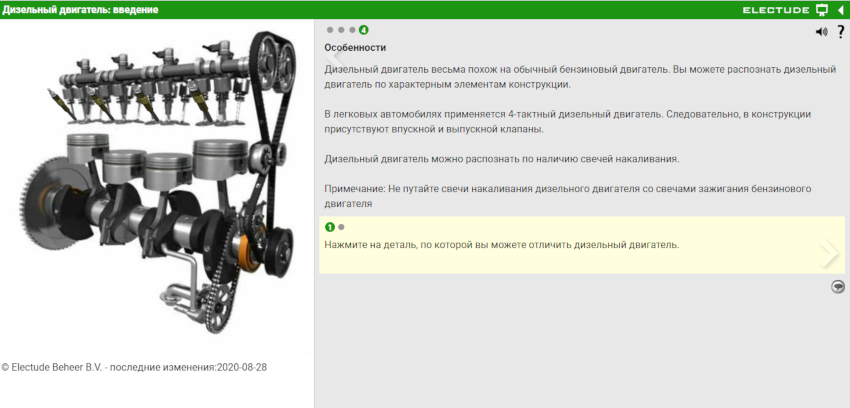Select the green page 4 indicator
850x408 pixels.
click(363, 30)
